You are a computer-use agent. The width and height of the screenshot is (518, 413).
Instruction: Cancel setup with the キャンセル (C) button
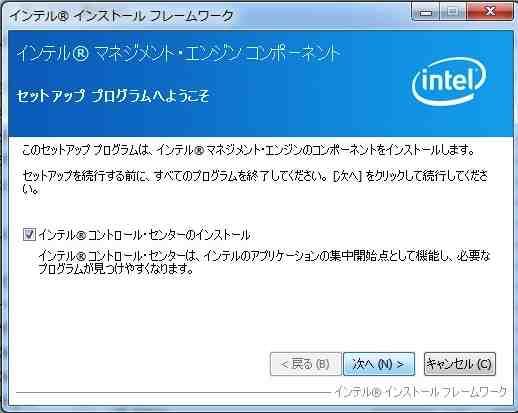coord(460,364)
